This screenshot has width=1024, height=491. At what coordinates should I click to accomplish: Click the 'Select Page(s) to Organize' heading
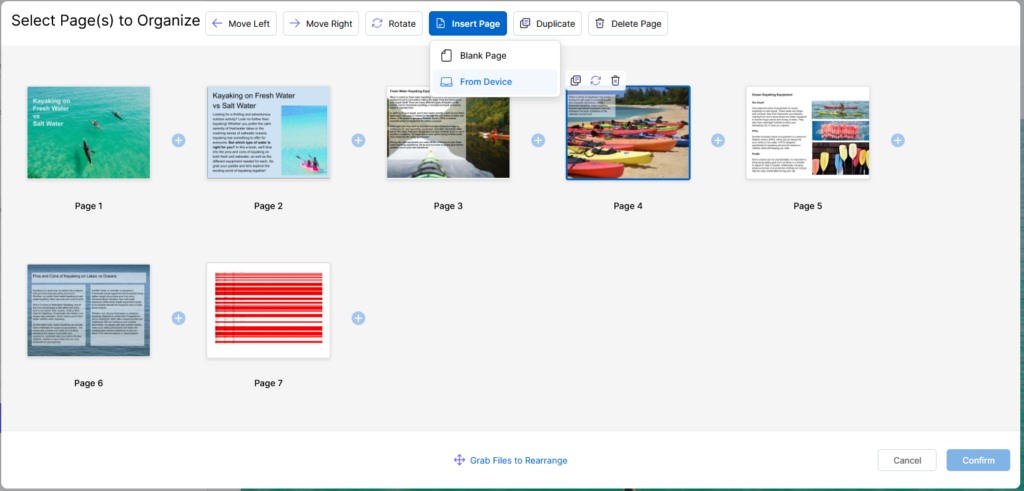point(106,21)
